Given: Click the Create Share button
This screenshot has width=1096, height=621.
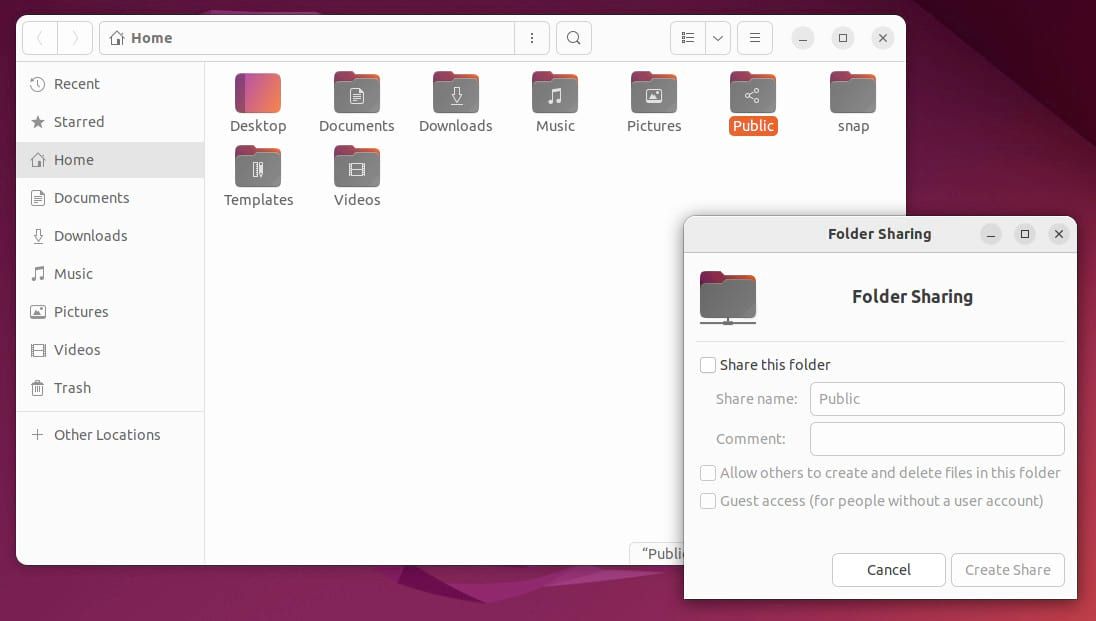Looking at the screenshot, I should 1007,570.
